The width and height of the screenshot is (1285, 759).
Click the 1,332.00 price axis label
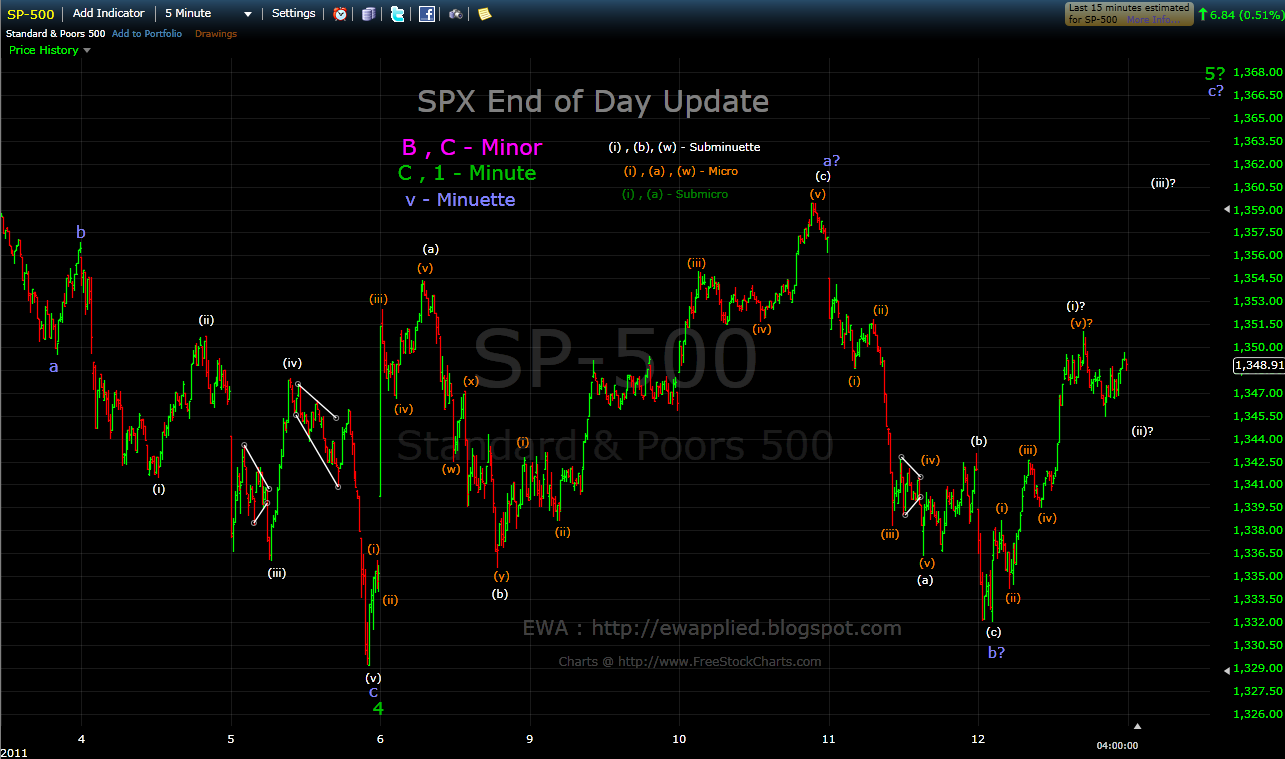click(x=1258, y=622)
